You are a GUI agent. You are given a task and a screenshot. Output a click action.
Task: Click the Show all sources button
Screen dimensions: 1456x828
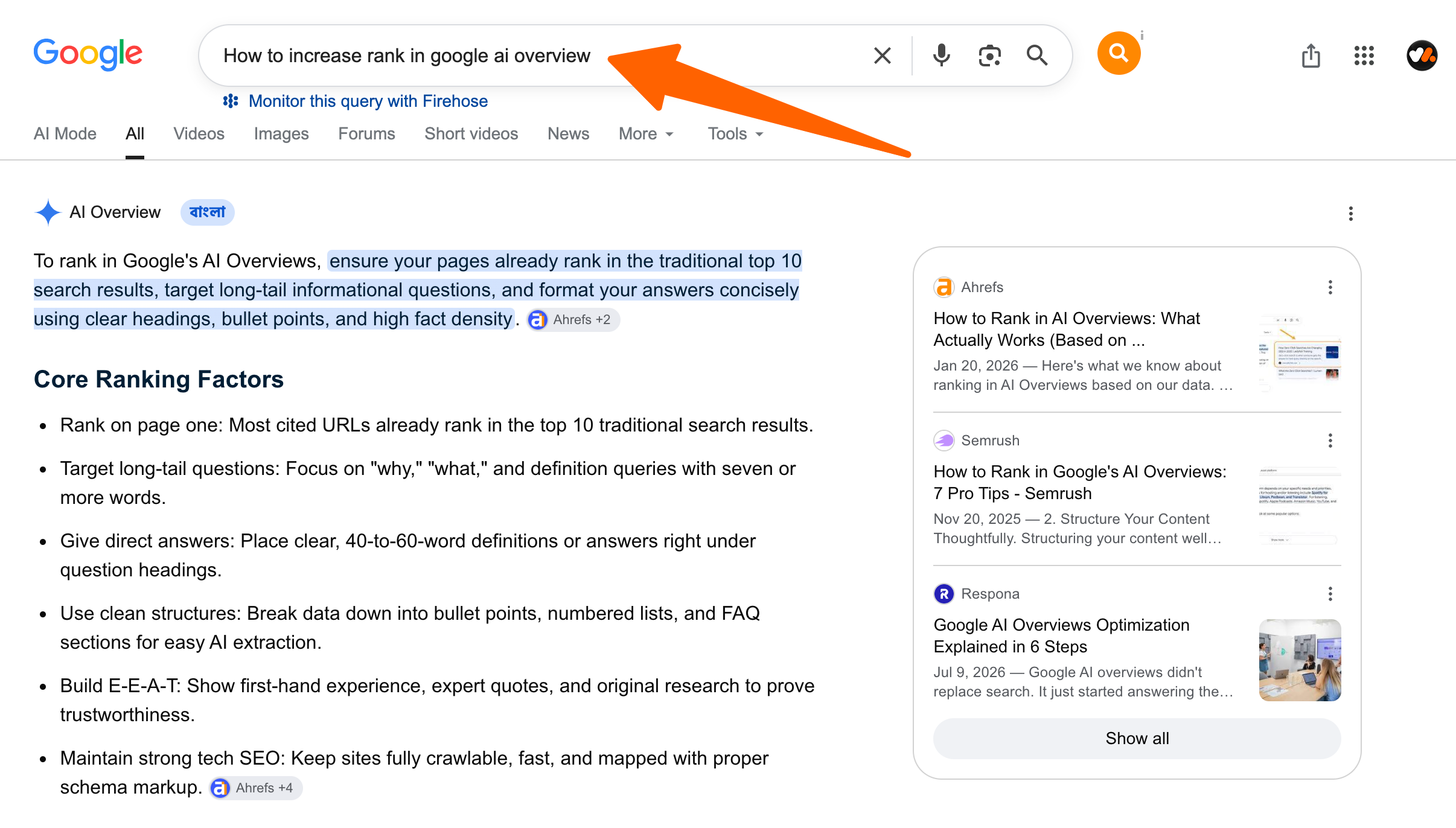1137,738
